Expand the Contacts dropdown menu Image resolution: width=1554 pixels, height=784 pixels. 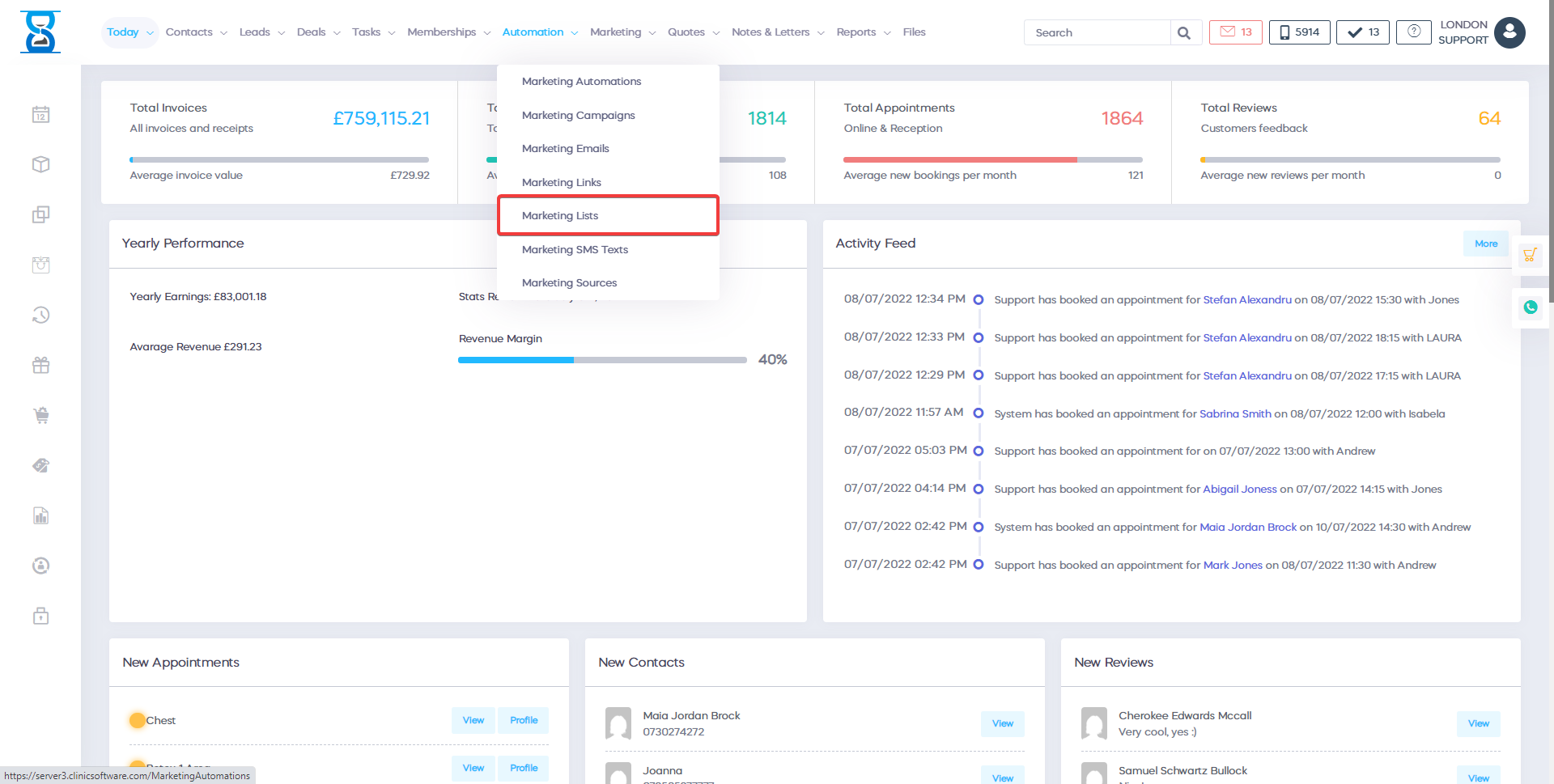[196, 32]
